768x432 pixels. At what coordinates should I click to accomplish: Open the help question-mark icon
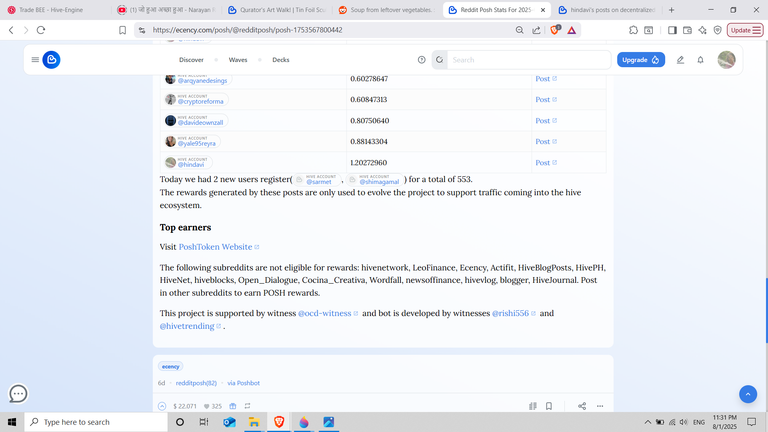point(421,60)
